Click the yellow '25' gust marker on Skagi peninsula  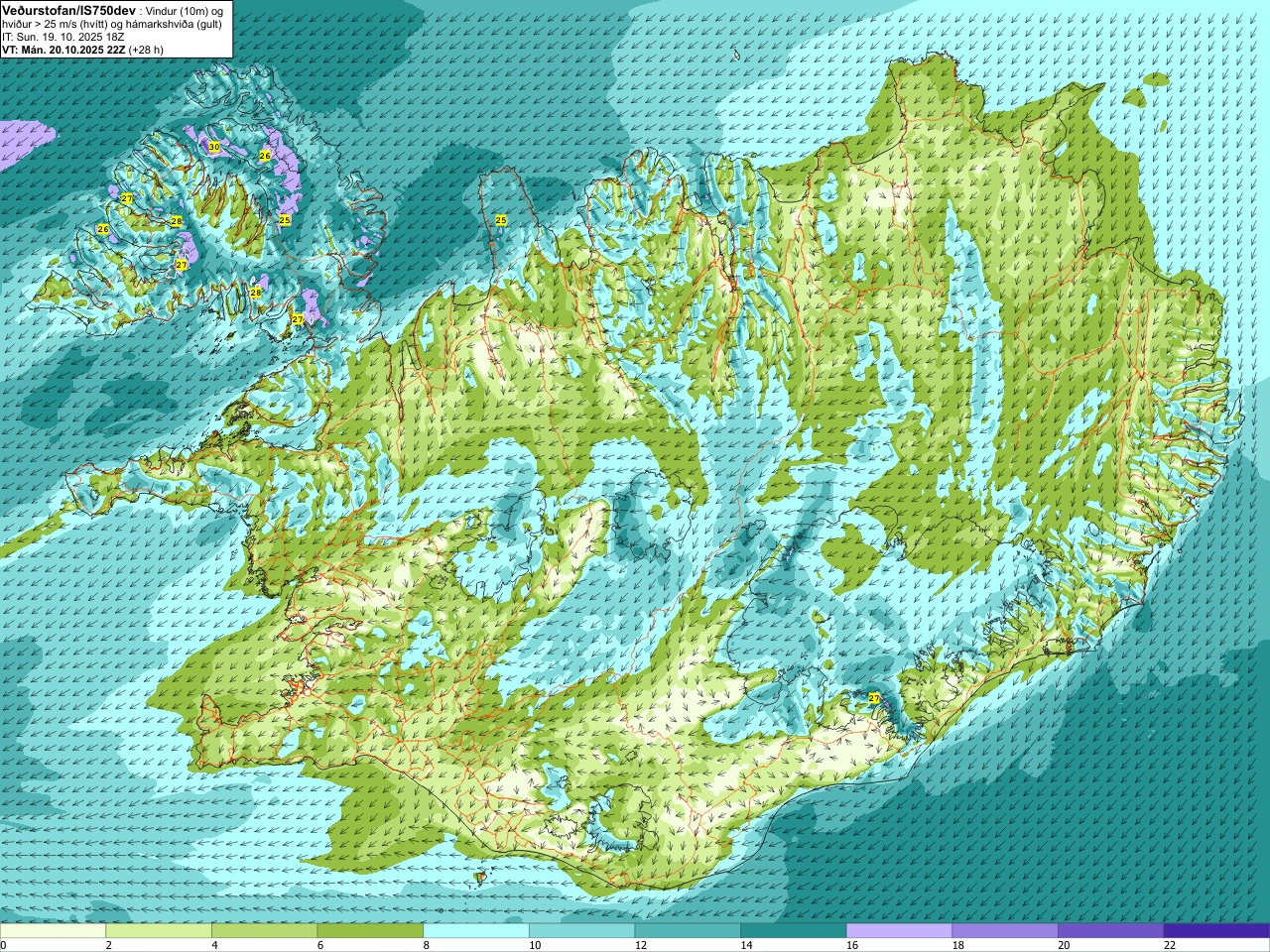tap(501, 220)
